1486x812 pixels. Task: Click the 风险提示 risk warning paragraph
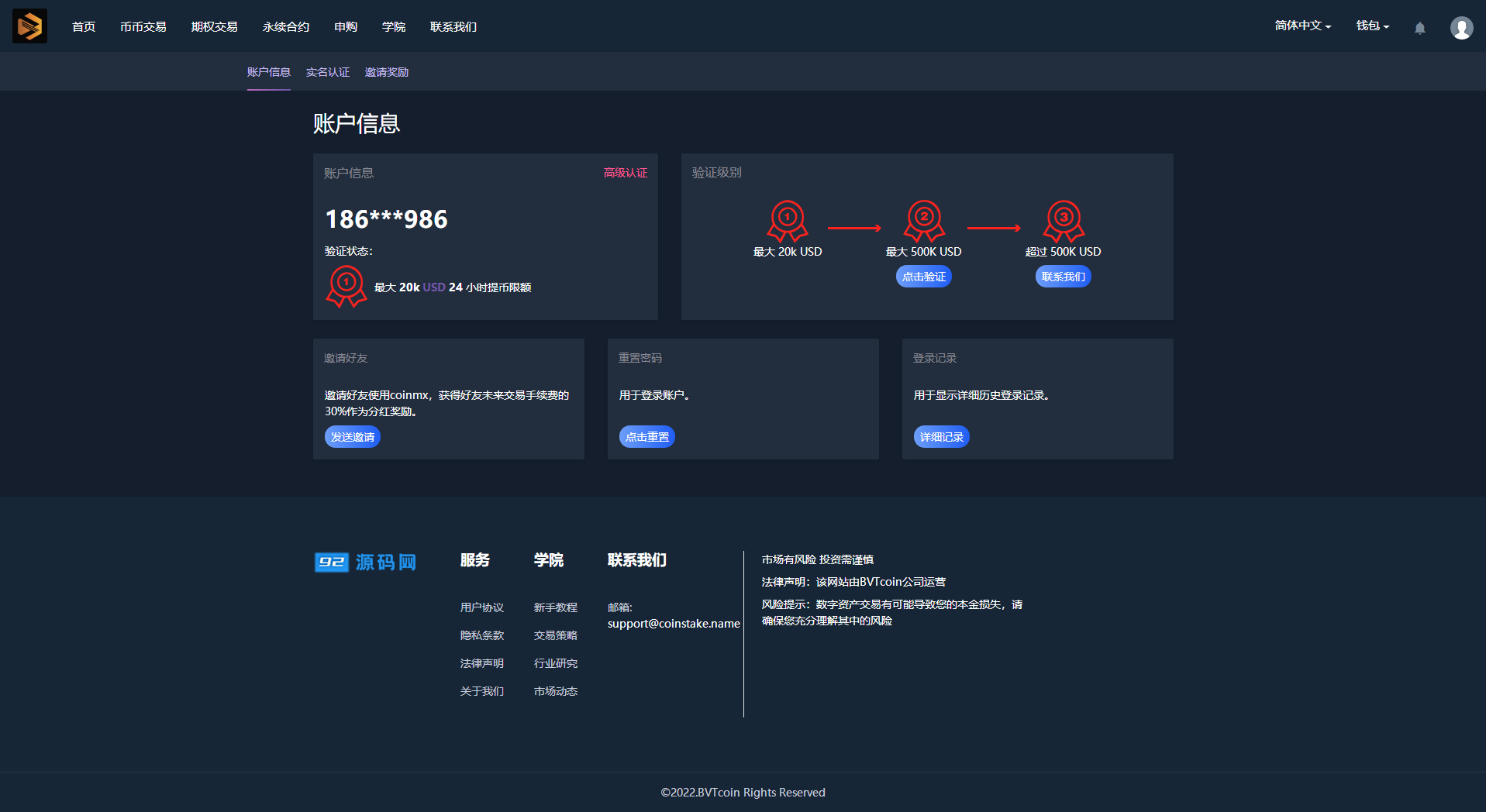tap(892, 612)
